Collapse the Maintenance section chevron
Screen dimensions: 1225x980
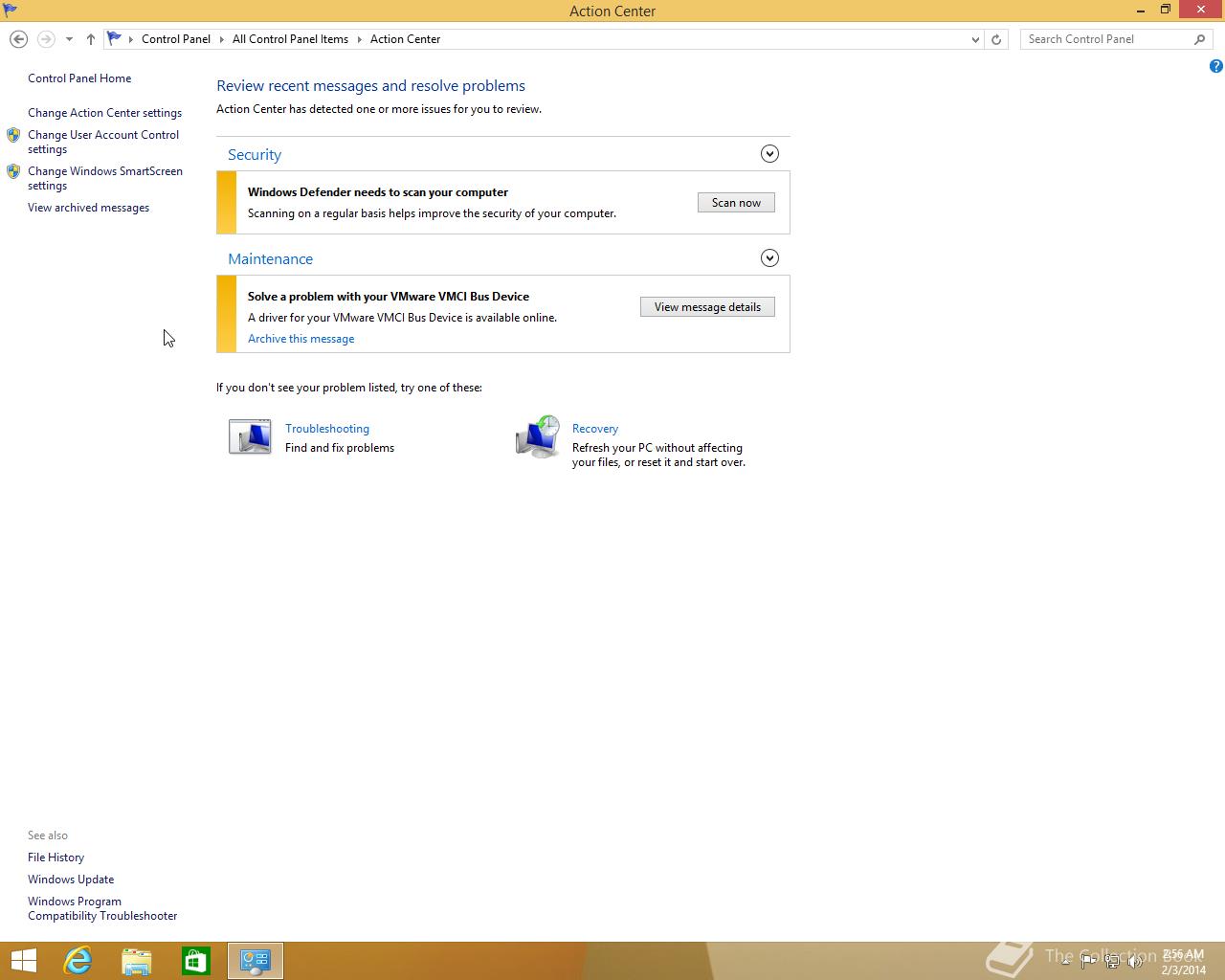[x=769, y=258]
